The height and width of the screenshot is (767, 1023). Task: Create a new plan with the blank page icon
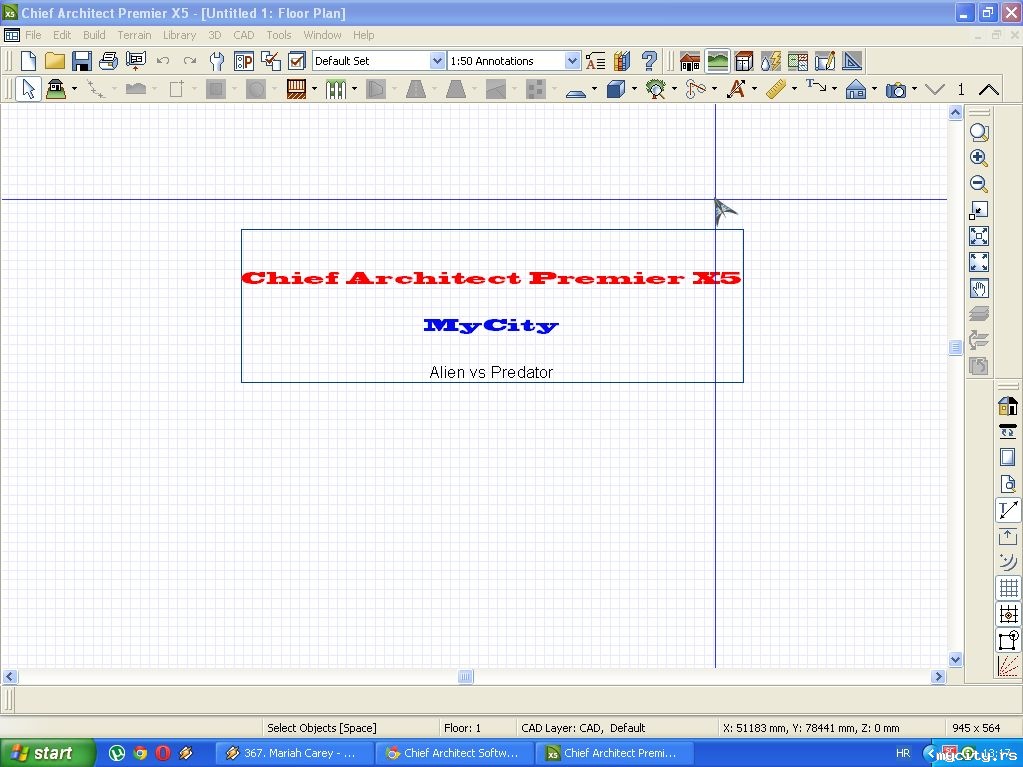(28, 61)
